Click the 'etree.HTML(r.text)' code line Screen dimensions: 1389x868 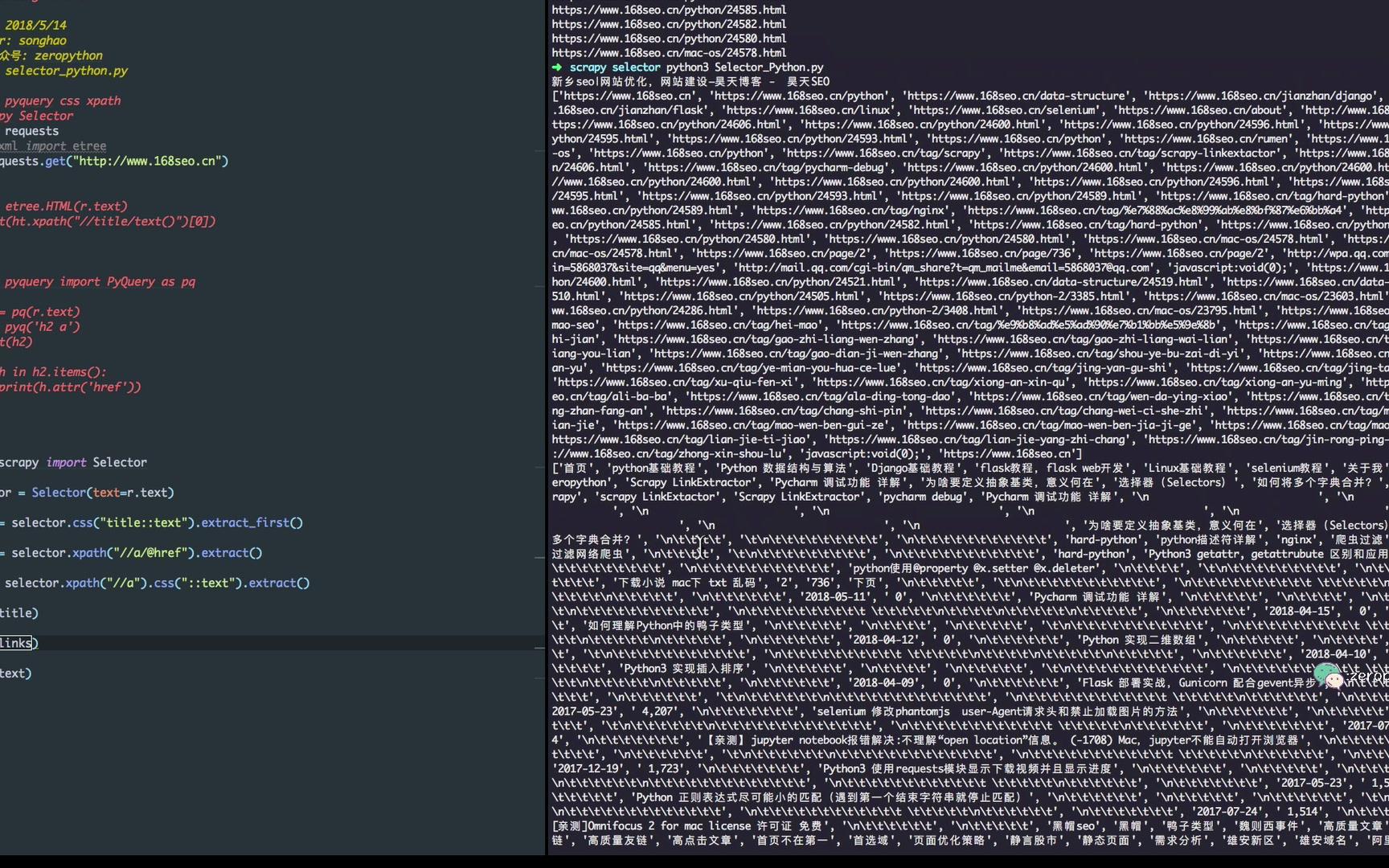(x=66, y=206)
